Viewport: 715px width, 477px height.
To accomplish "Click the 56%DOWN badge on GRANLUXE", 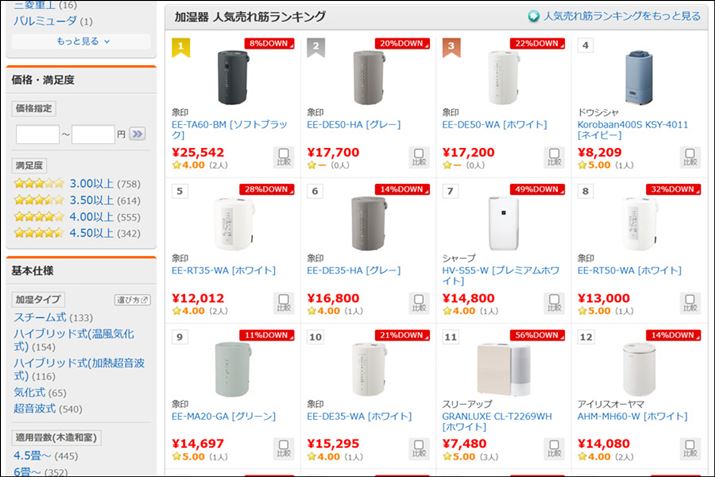I will pyautogui.click(x=537, y=335).
